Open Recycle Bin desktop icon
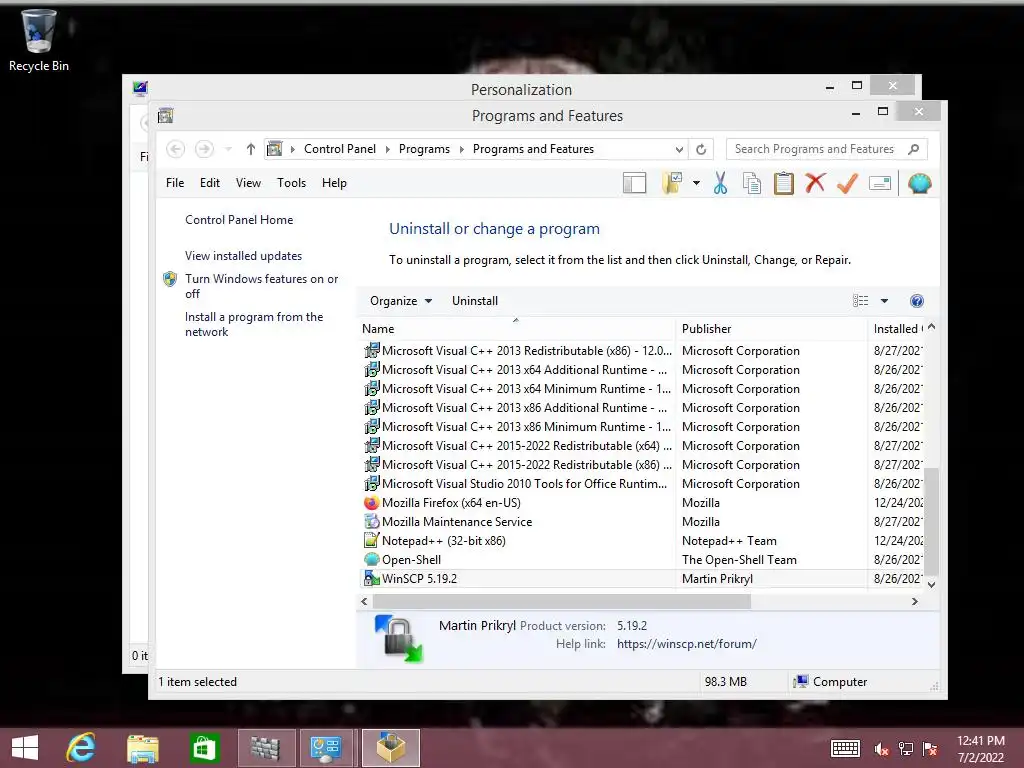The image size is (1024, 768). (39, 40)
